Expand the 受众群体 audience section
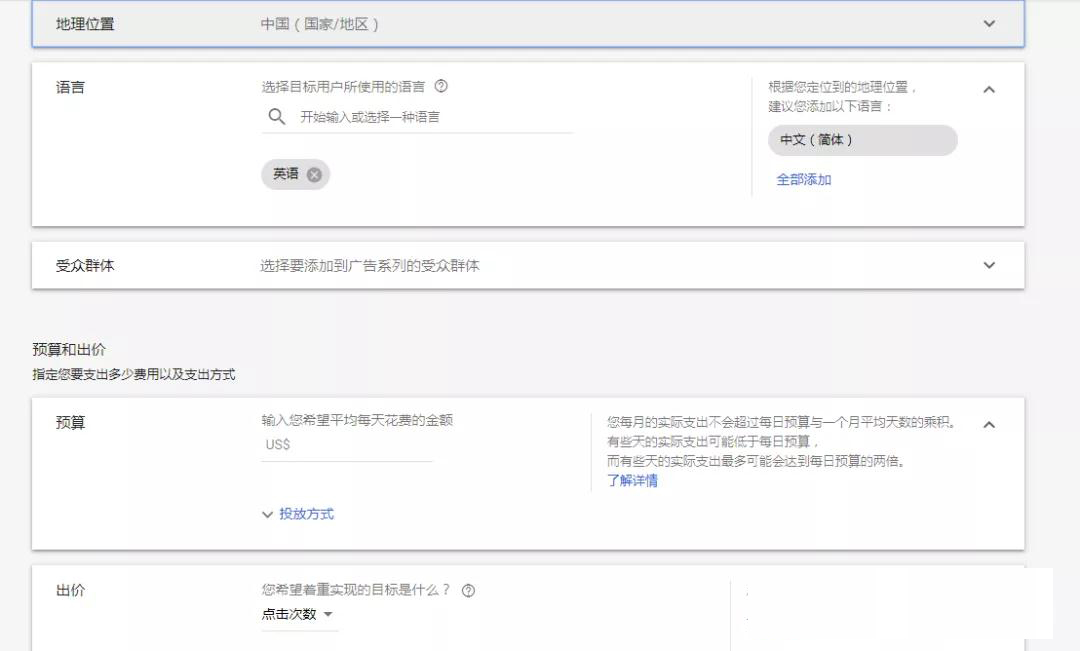 click(x=989, y=265)
